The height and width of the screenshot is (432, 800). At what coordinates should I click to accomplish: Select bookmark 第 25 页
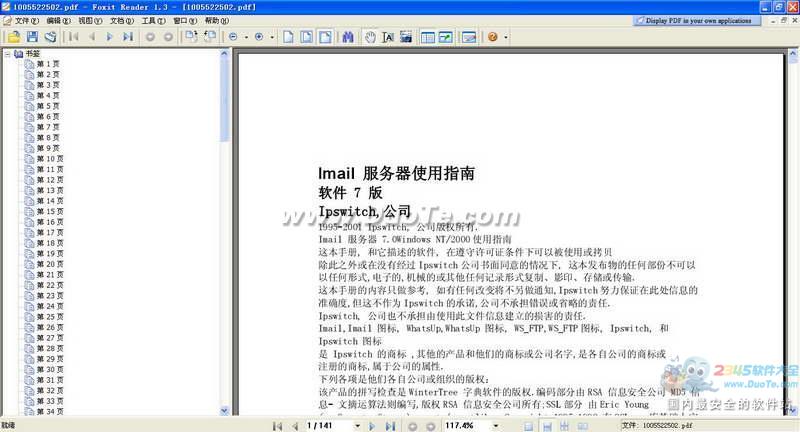pyautogui.click(x=49, y=317)
